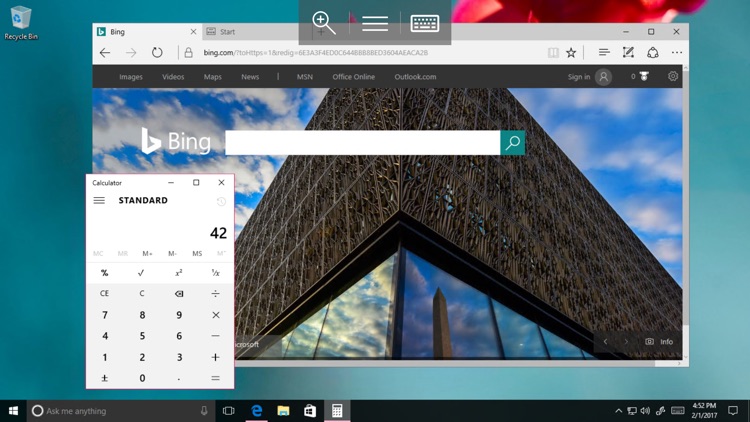This screenshot has width=750, height=422.
Task: Open Task View on the taskbar
Action: 229,411
